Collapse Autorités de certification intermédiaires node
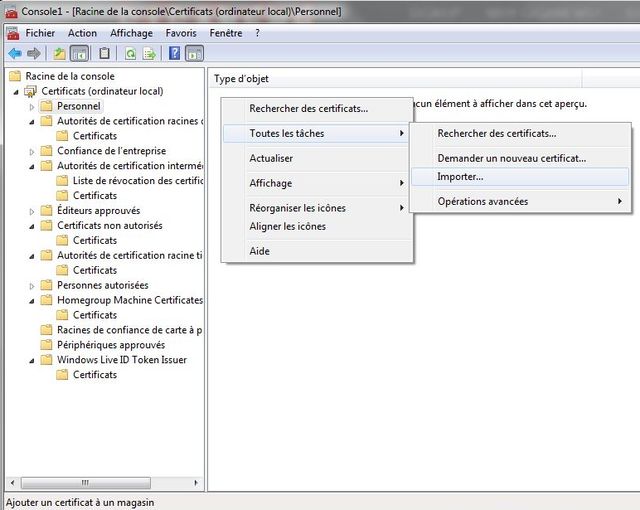 click(x=32, y=167)
